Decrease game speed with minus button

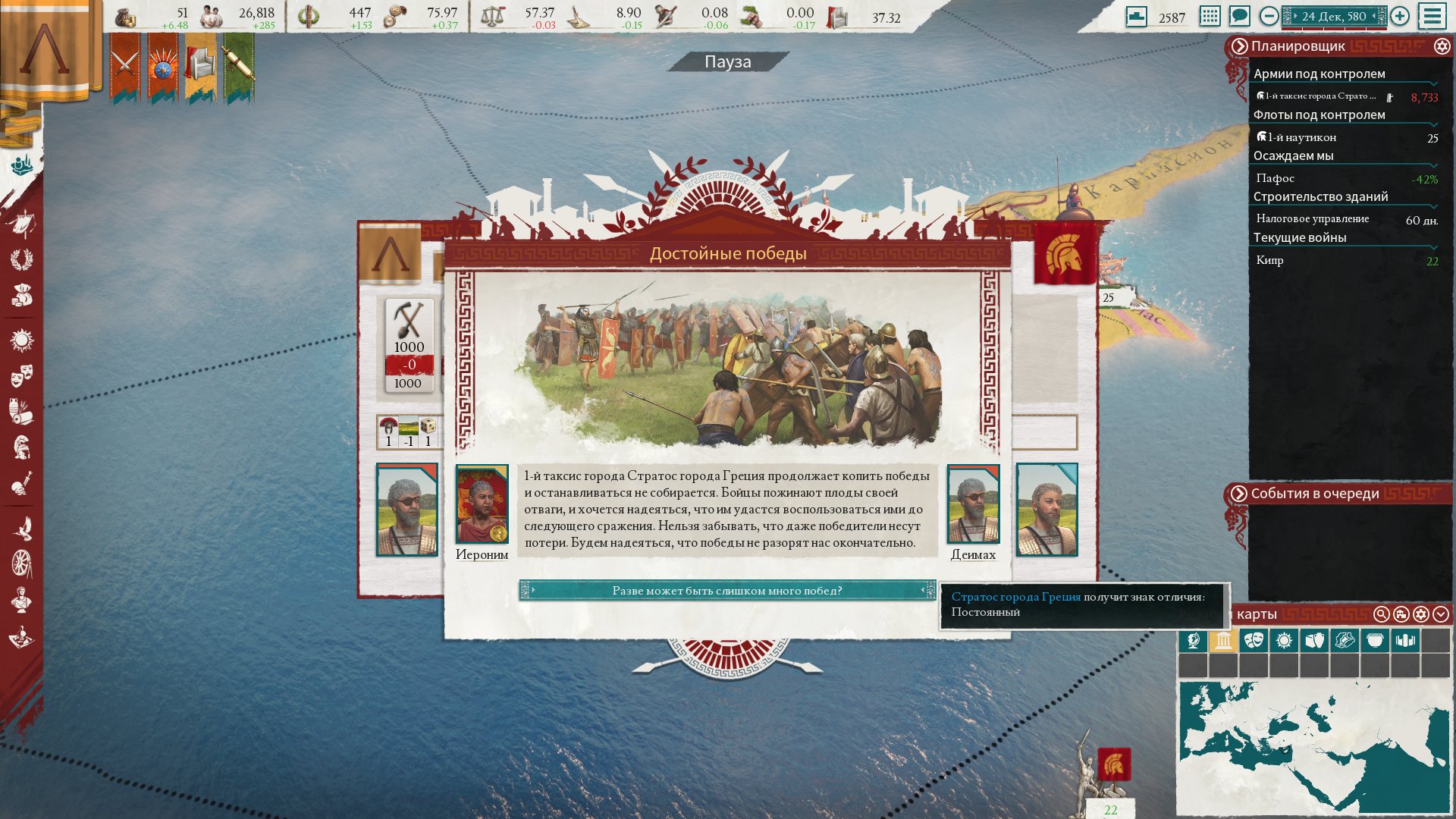point(1269,16)
